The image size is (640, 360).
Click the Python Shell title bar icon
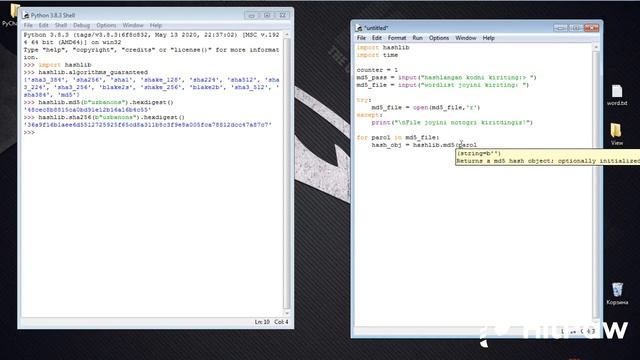point(26,15)
